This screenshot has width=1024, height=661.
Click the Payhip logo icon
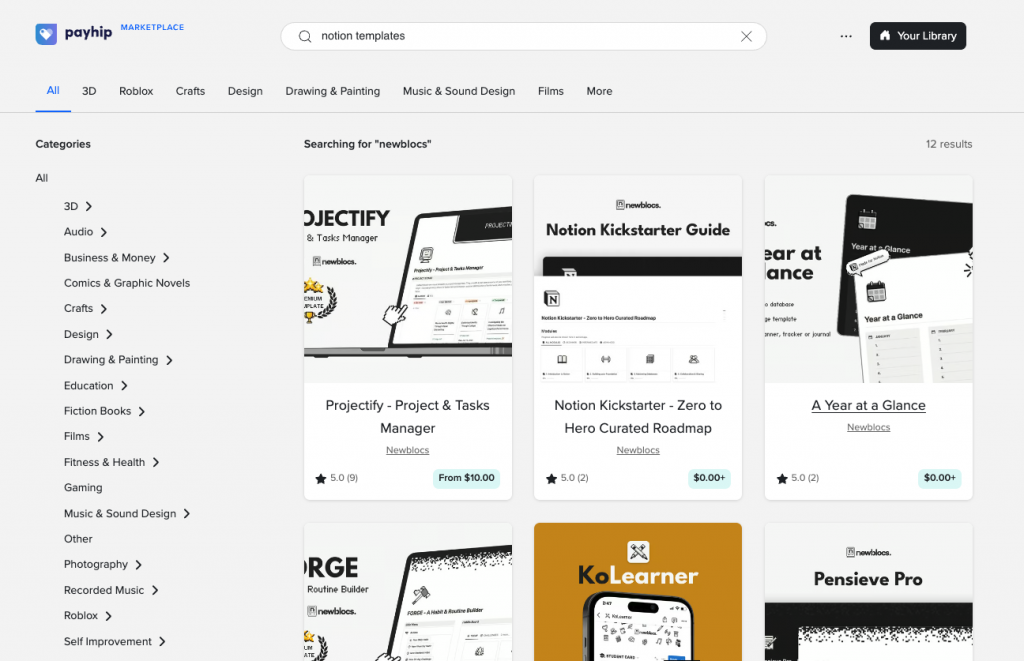[x=46, y=33]
